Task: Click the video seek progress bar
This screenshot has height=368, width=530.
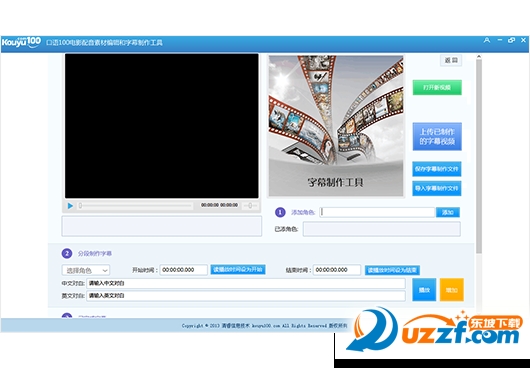Action: click(x=136, y=205)
